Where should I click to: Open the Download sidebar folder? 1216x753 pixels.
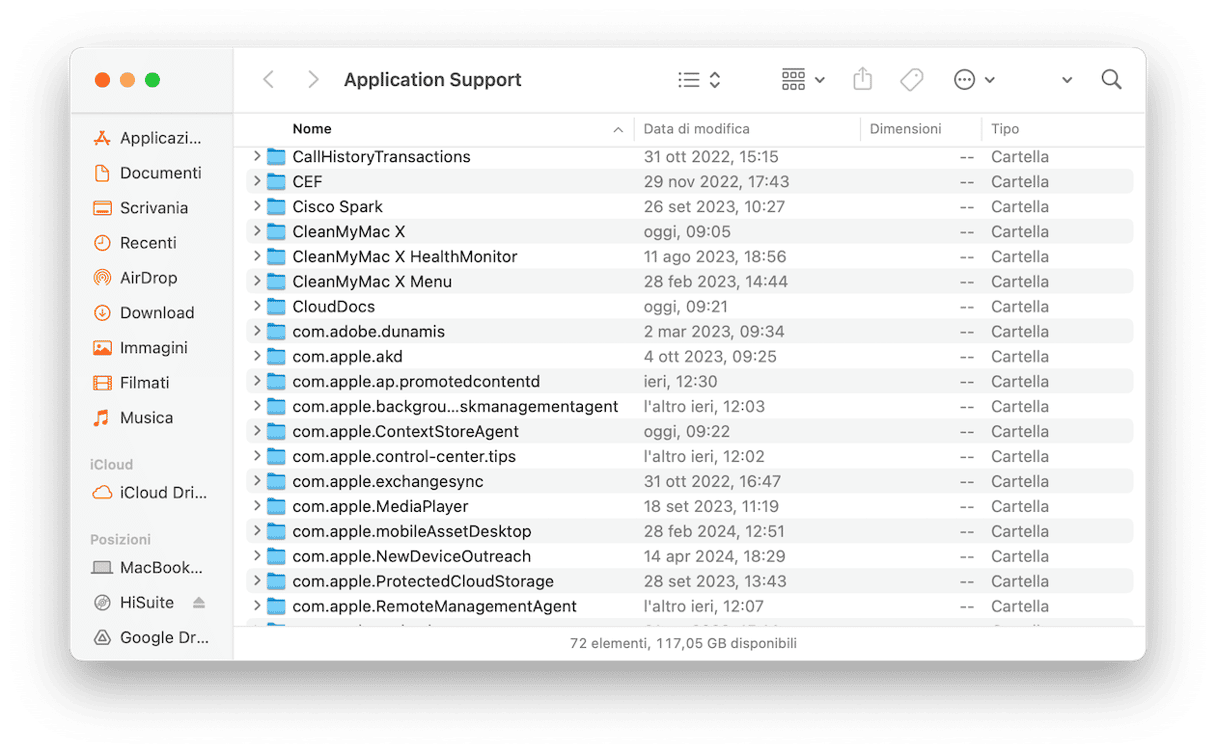[x=156, y=313]
